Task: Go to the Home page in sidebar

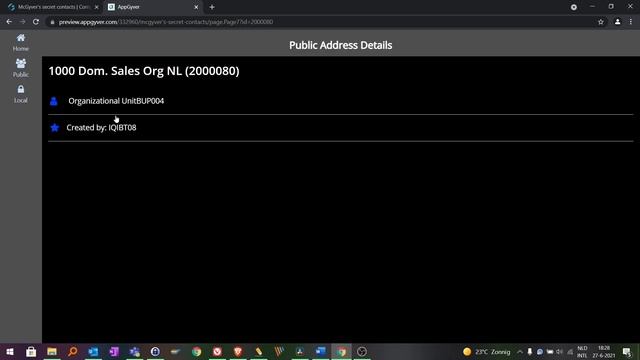Action: [x=20, y=42]
